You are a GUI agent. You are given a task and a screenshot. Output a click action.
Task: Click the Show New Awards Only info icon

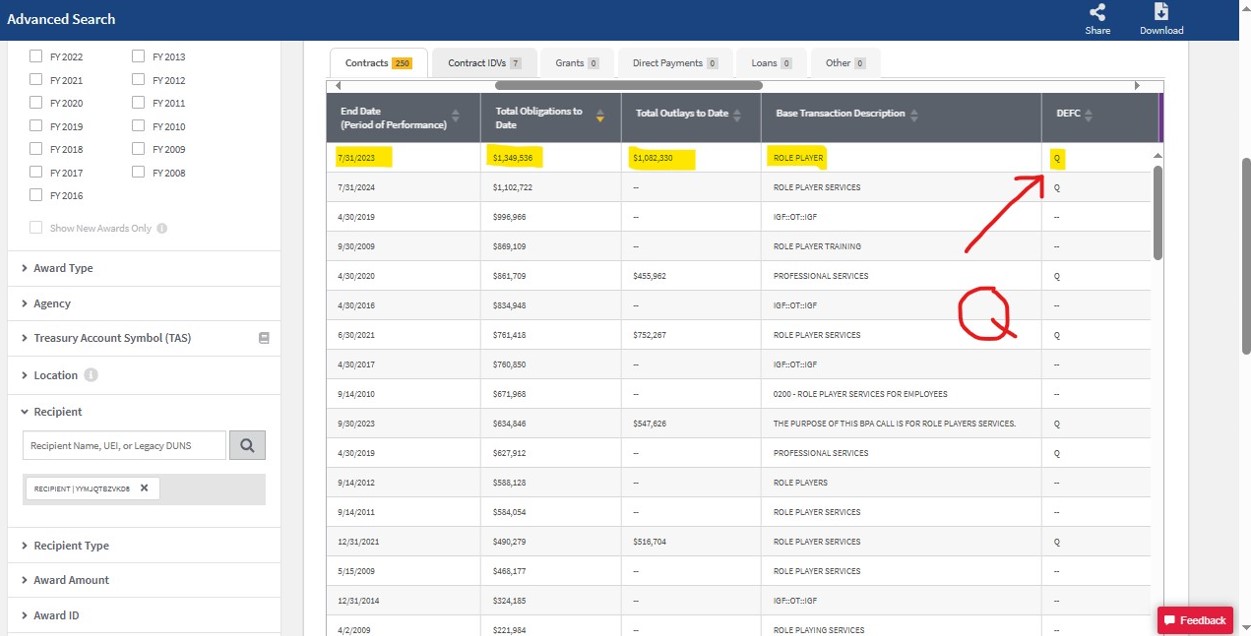coord(162,228)
